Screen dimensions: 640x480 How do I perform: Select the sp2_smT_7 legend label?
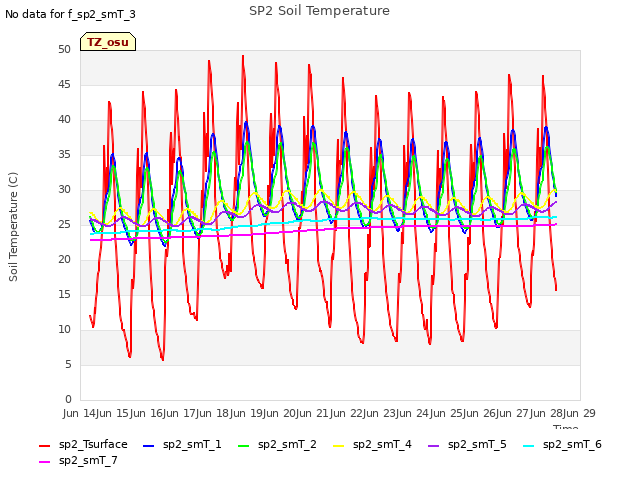click(88, 460)
